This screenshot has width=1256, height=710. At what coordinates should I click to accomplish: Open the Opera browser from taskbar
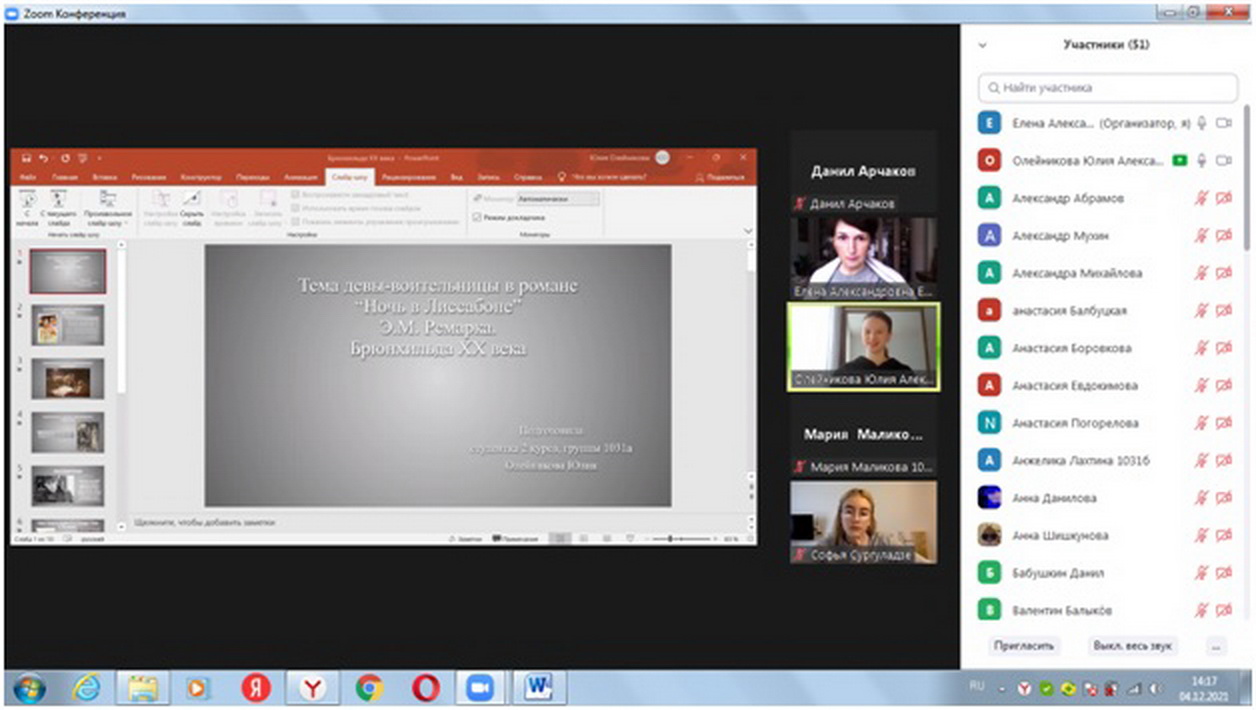point(425,688)
